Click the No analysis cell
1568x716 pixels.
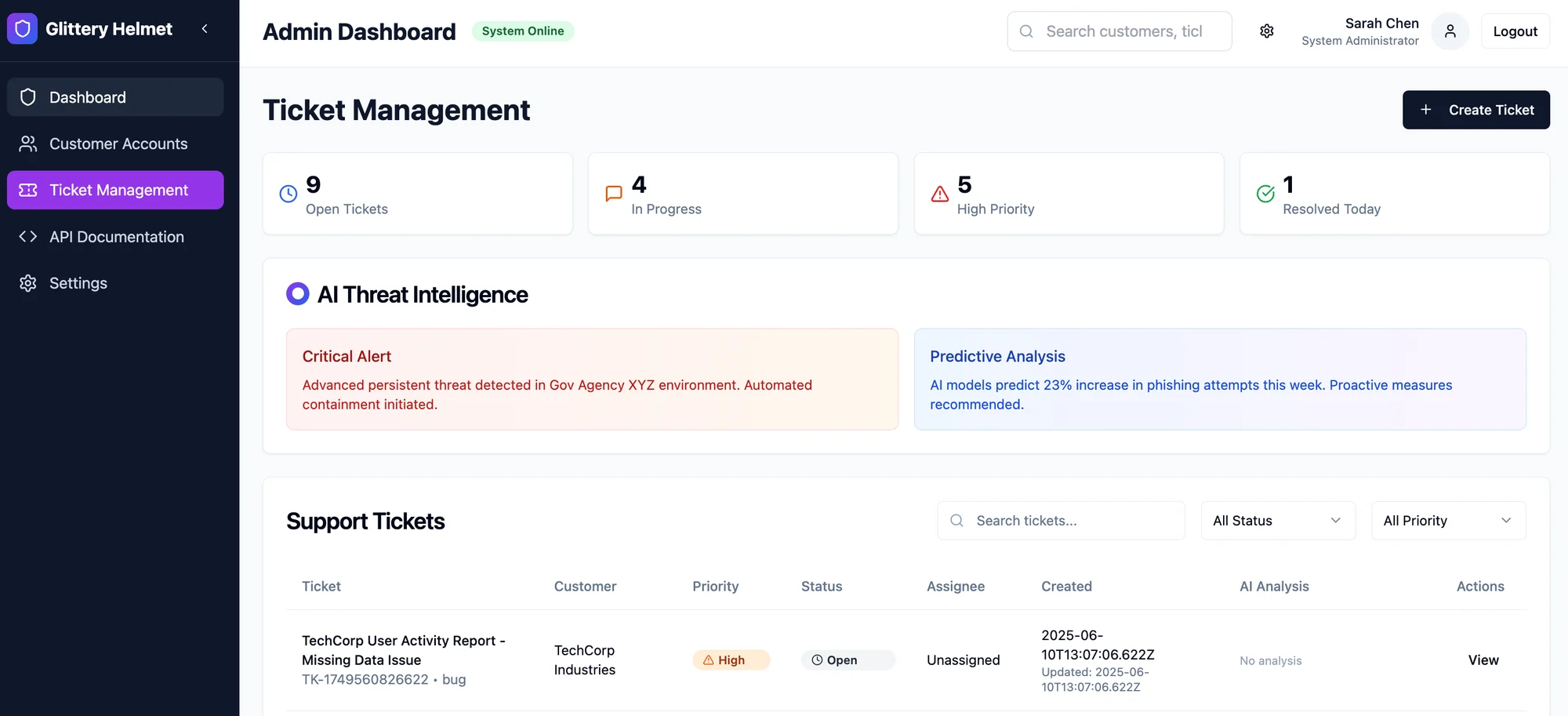[1271, 661]
